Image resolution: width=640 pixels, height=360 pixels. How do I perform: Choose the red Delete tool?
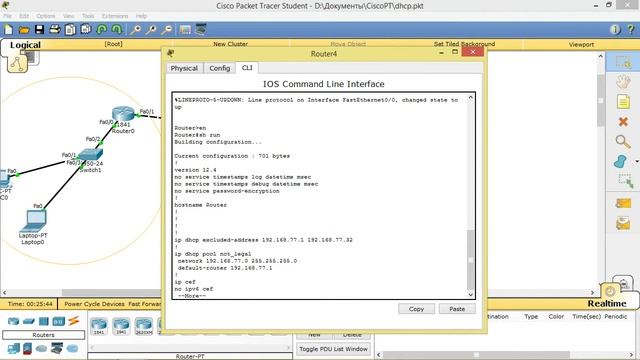click(x=623, y=121)
